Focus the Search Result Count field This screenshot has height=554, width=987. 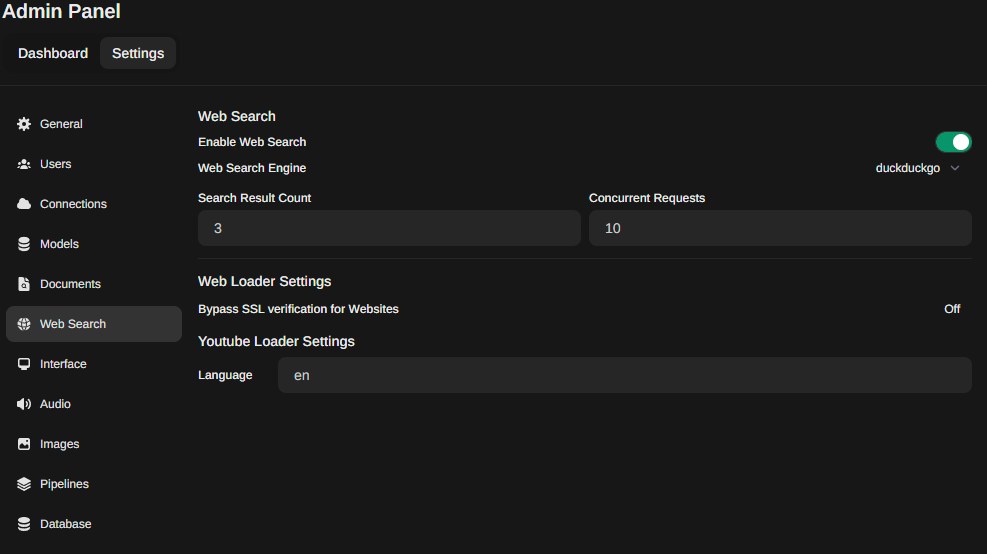pos(389,228)
